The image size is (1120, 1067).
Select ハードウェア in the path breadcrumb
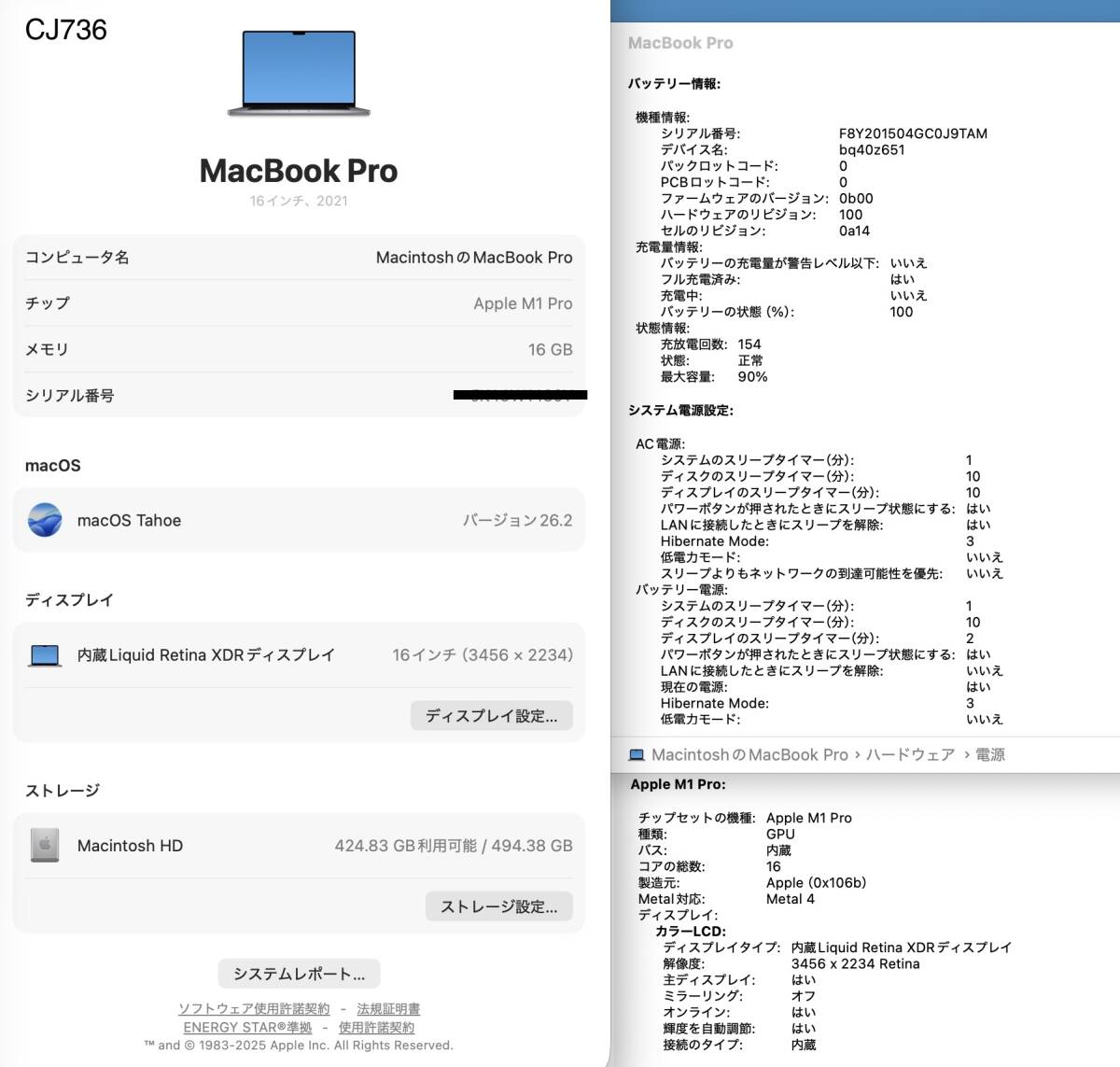(910, 754)
